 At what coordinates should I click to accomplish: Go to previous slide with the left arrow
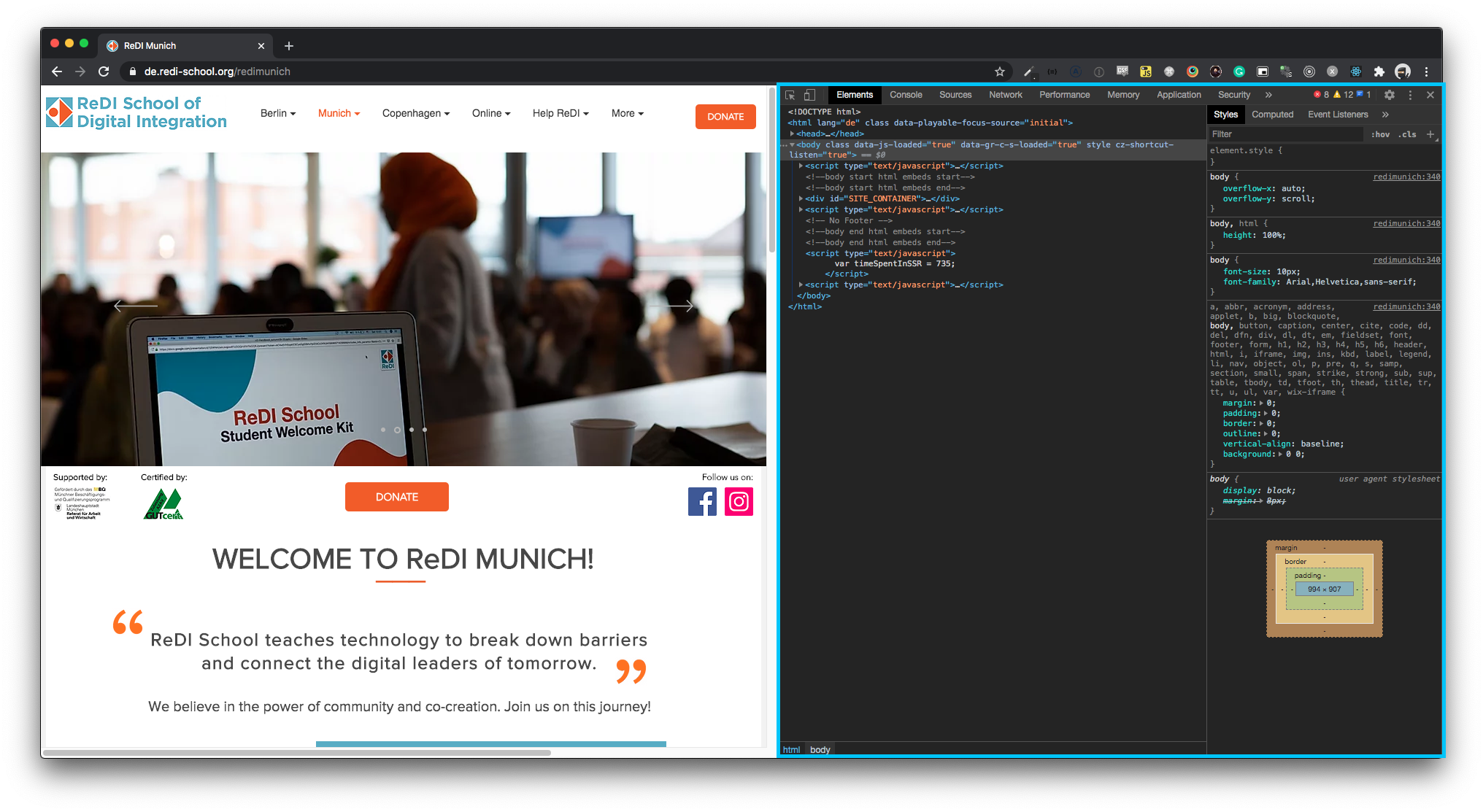[x=136, y=306]
